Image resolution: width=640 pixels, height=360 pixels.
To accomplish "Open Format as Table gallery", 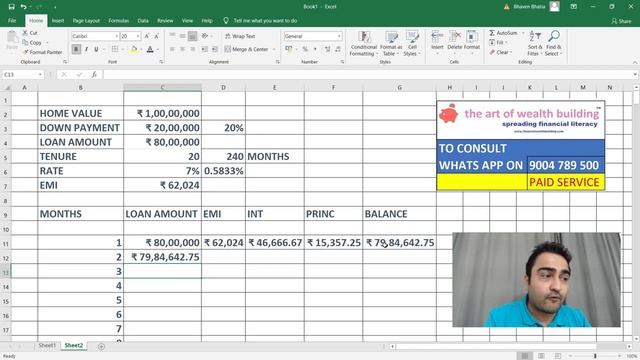I will pos(391,44).
